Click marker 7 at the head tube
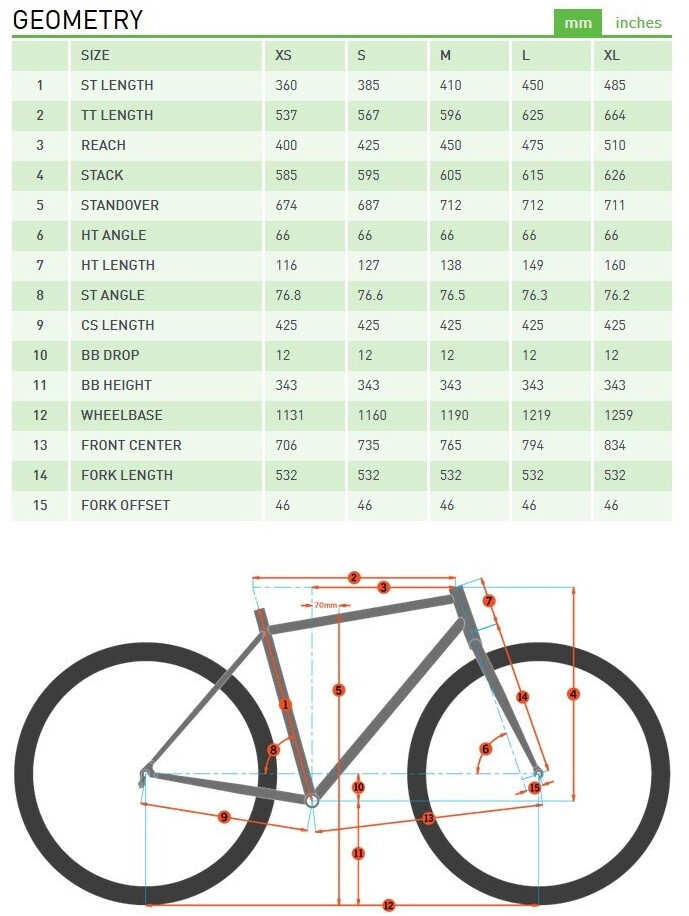Viewport: 689px width, 916px height. [x=489, y=601]
